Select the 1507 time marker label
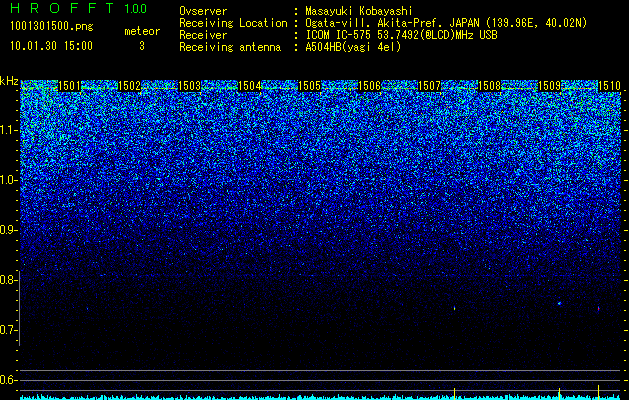The width and height of the screenshot is (629, 400). (430, 86)
